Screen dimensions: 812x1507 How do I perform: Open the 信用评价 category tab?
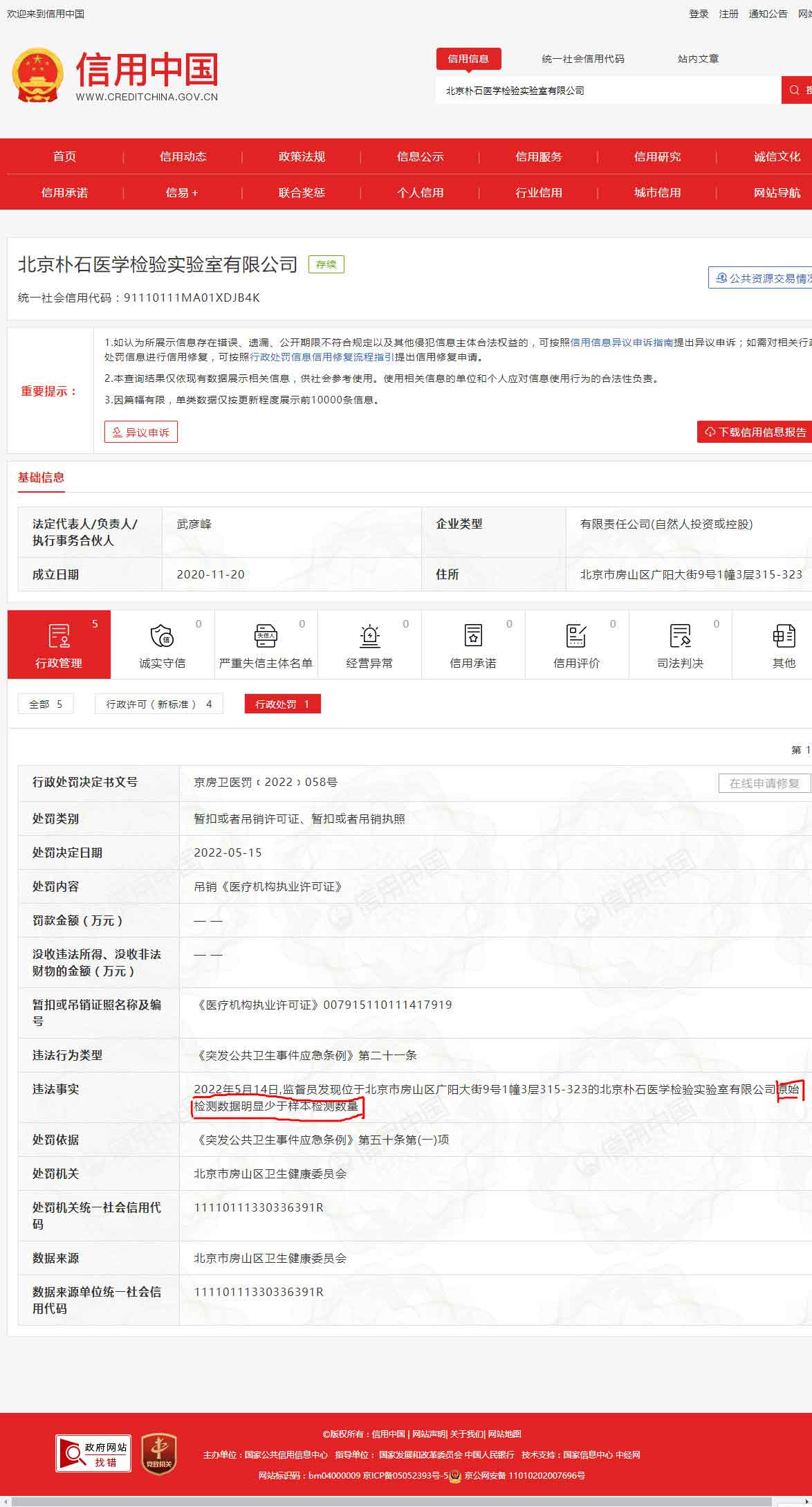(577, 644)
